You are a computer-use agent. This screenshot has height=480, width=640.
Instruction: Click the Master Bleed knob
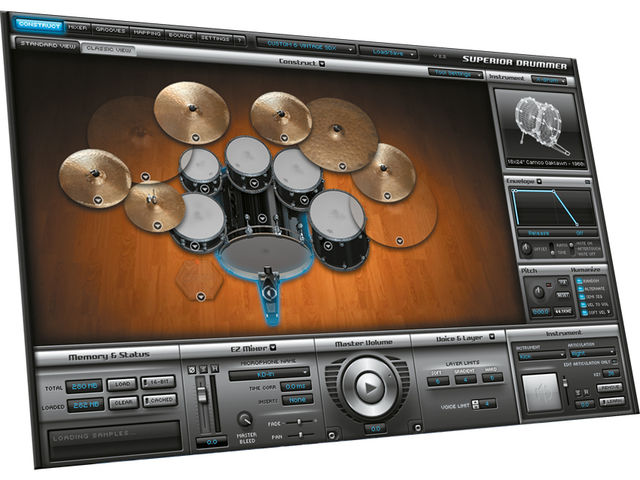245,419
